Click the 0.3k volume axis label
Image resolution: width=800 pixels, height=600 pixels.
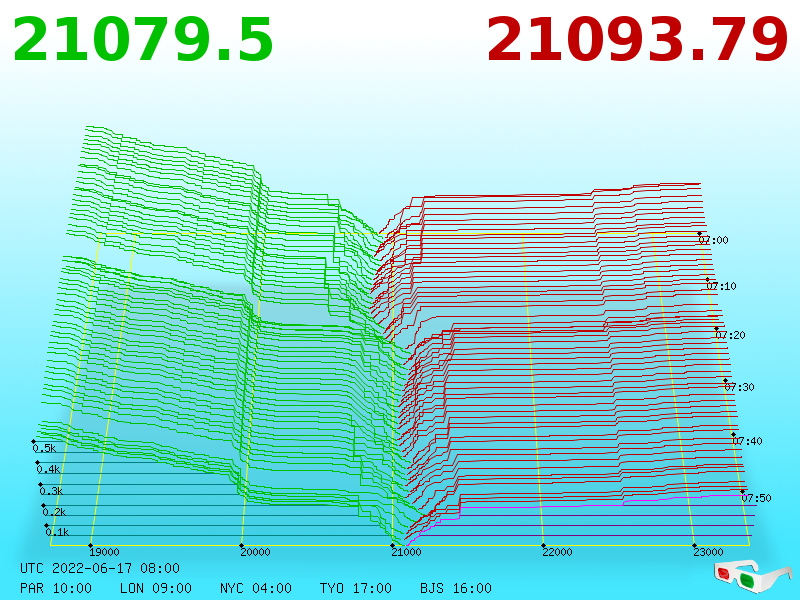[51, 491]
